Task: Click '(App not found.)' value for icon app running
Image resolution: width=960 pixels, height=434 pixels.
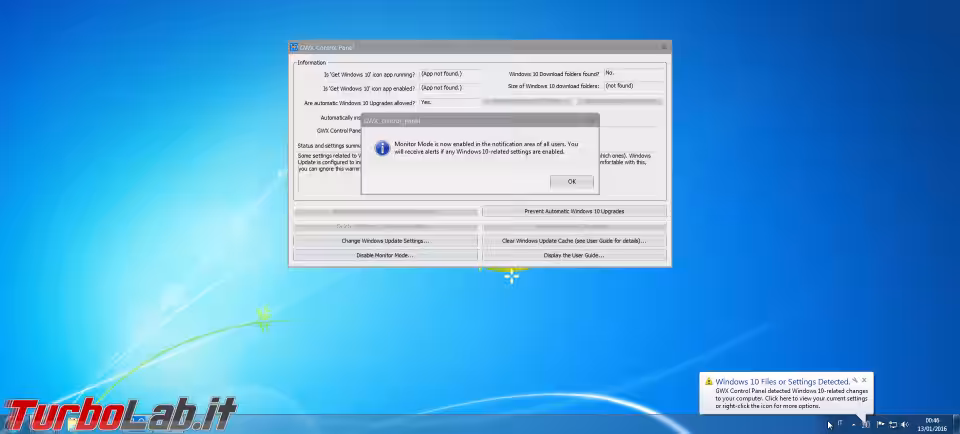Action: click(449, 74)
